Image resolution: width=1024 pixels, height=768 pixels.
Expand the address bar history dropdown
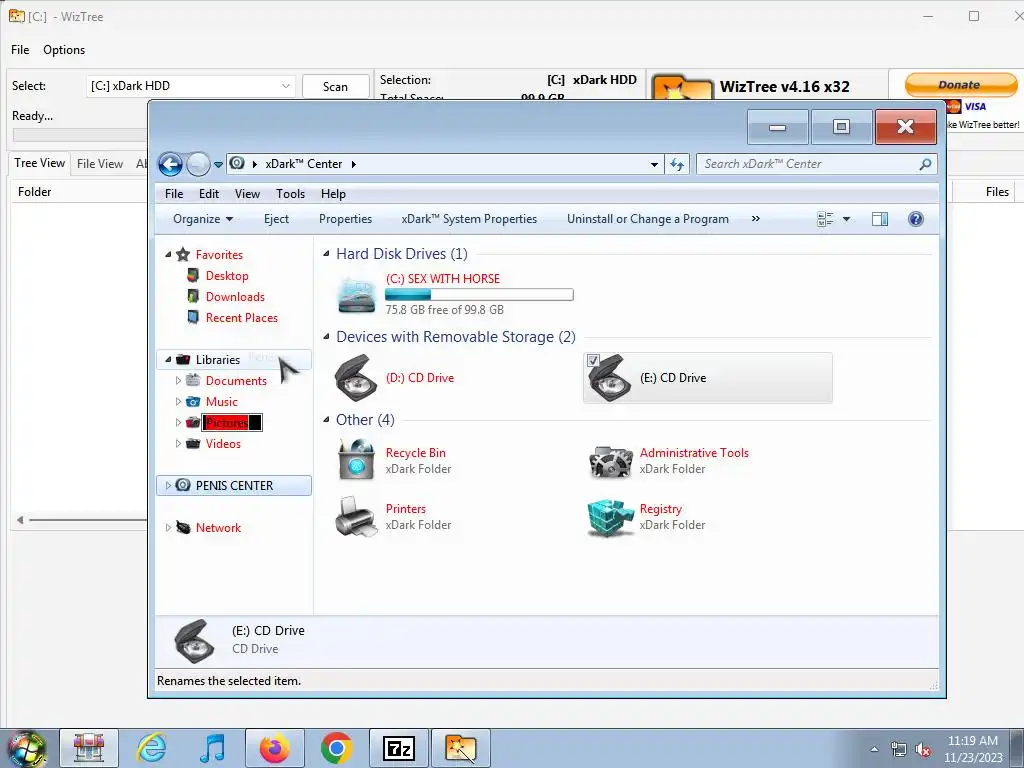click(x=654, y=165)
